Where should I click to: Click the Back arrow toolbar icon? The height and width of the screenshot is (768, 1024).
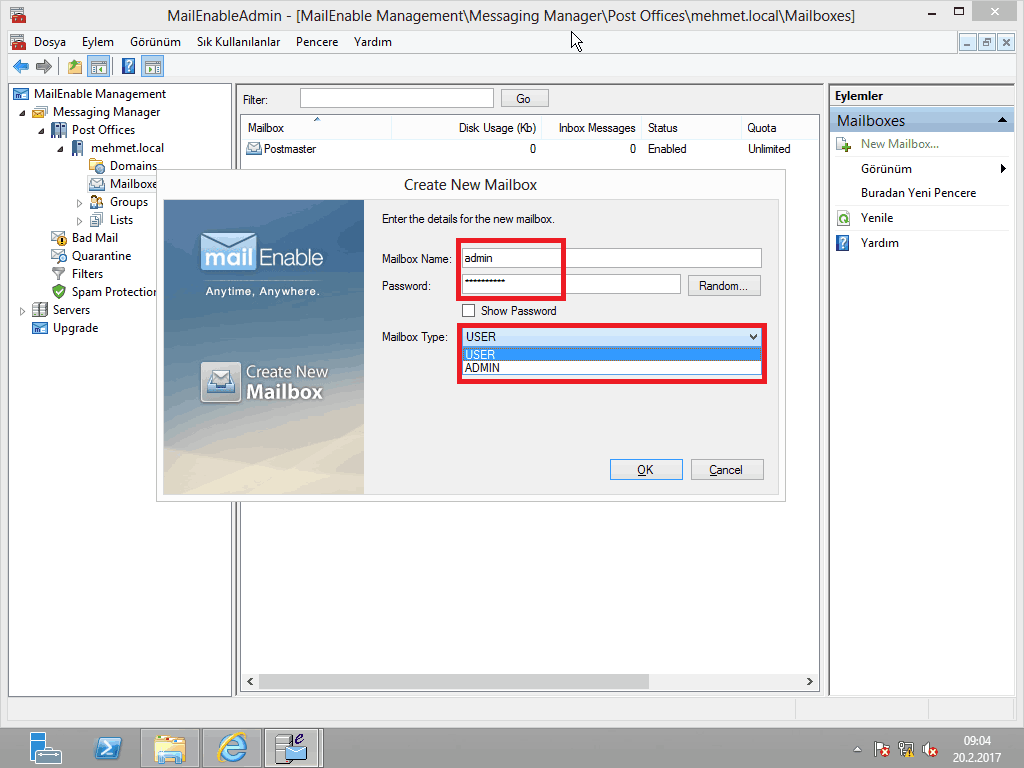[x=21, y=67]
